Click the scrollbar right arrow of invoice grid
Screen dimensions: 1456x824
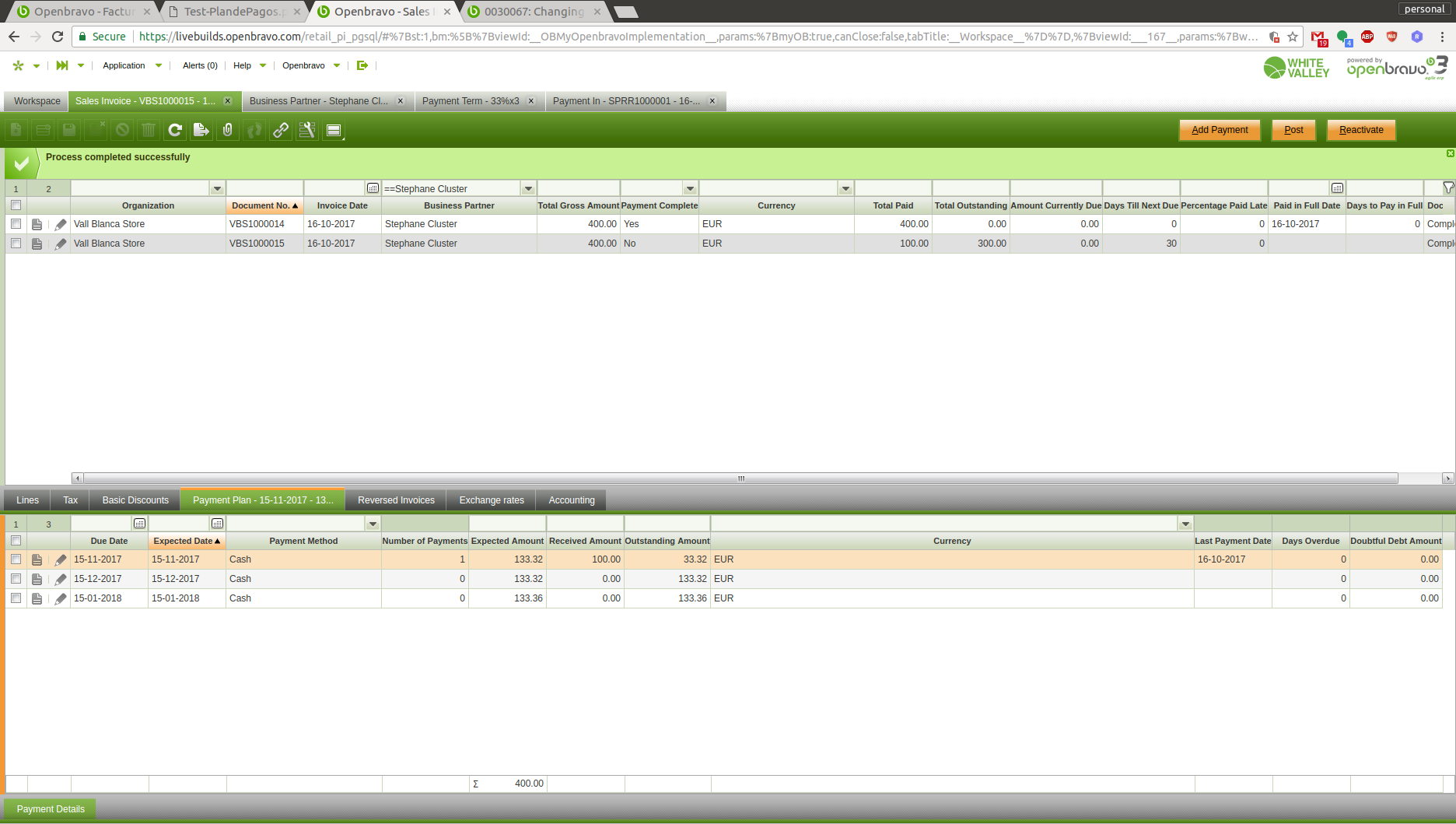(1448, 479)
